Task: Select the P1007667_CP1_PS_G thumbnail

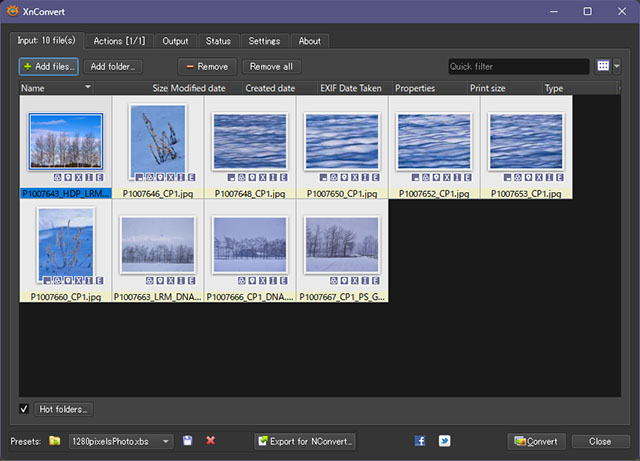Action: pos(342,245)
